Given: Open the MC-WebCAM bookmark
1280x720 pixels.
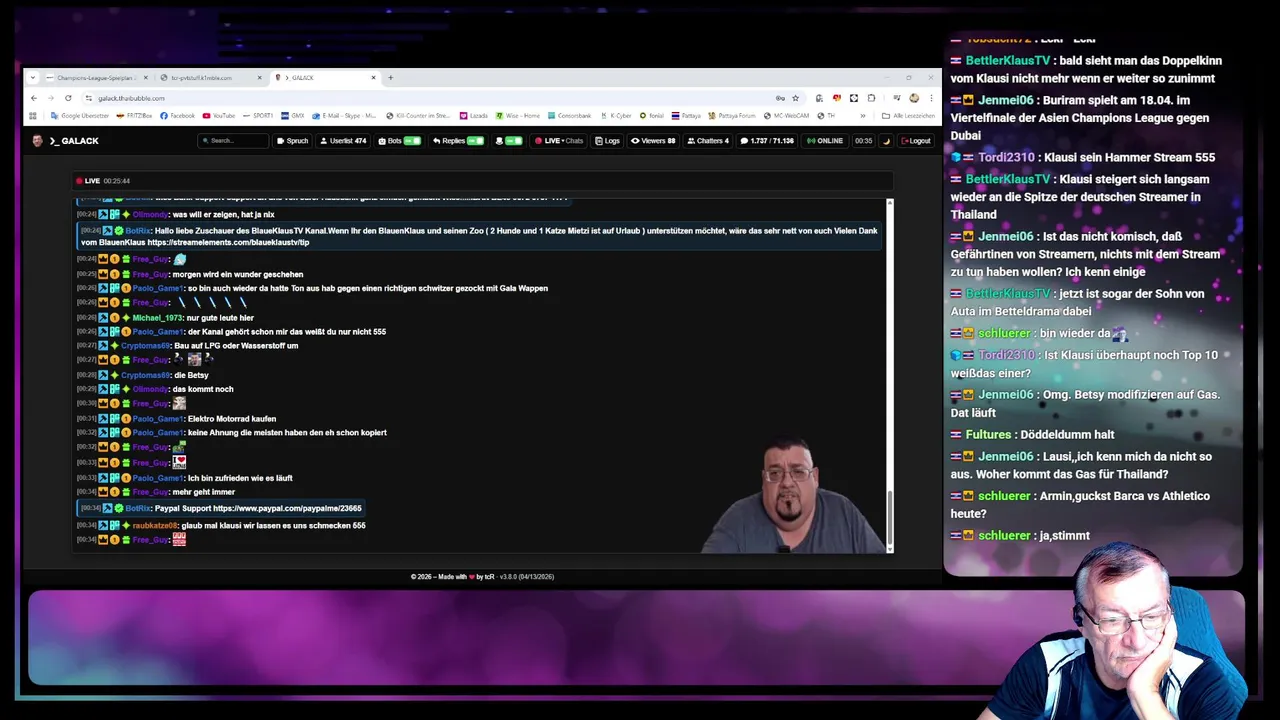Looking at the screenshot, I should pos(785,115).
